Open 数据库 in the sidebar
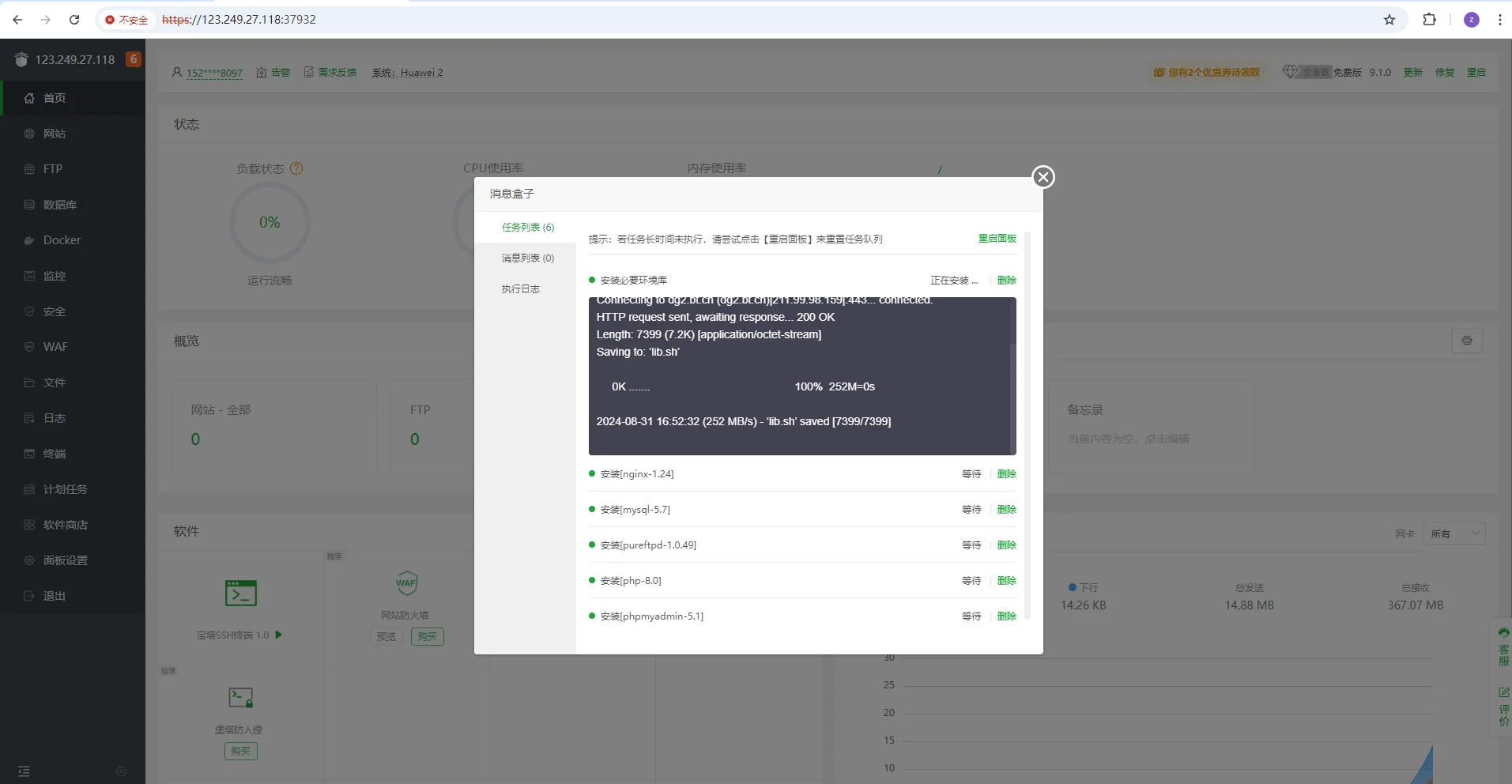The image size is (1512, 784). 73,205
